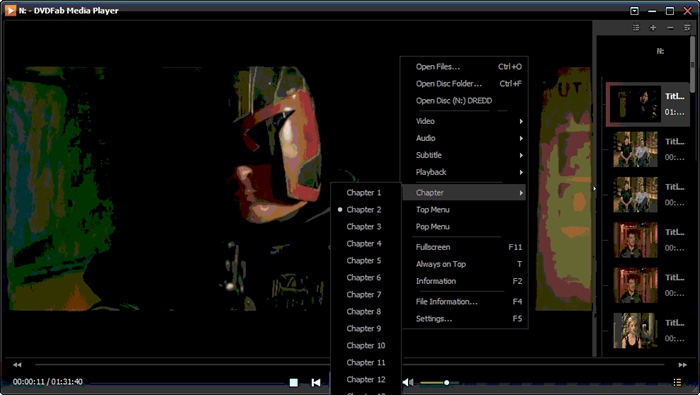Enable Fullscreen from the menu
Screen dimensions: 700x395
[464, 247]
